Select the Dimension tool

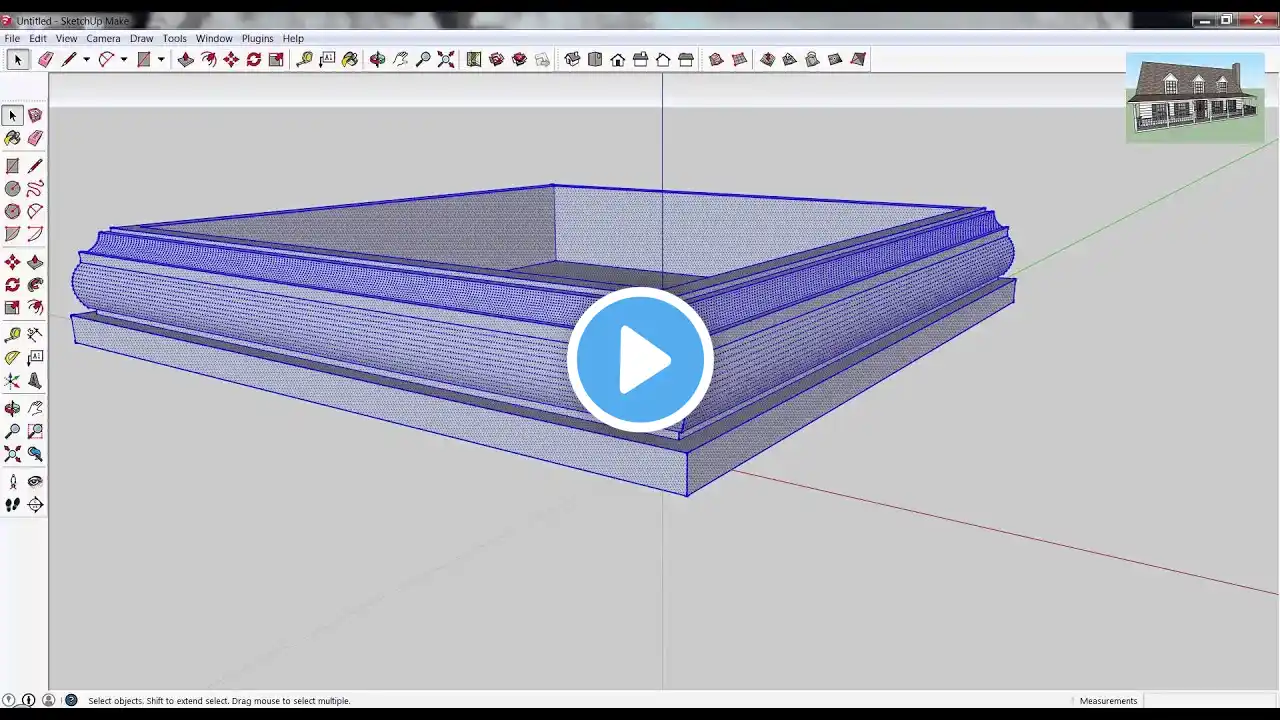tap(35, 335)
